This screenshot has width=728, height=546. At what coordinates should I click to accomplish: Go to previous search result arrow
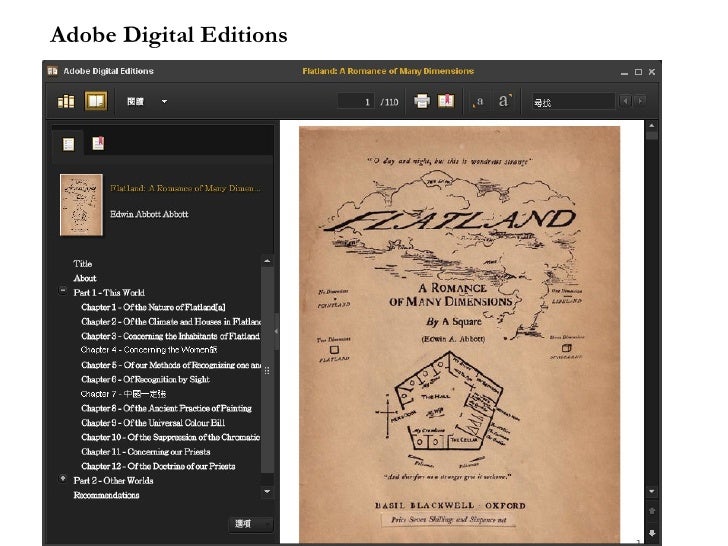[x=625, y=101]
